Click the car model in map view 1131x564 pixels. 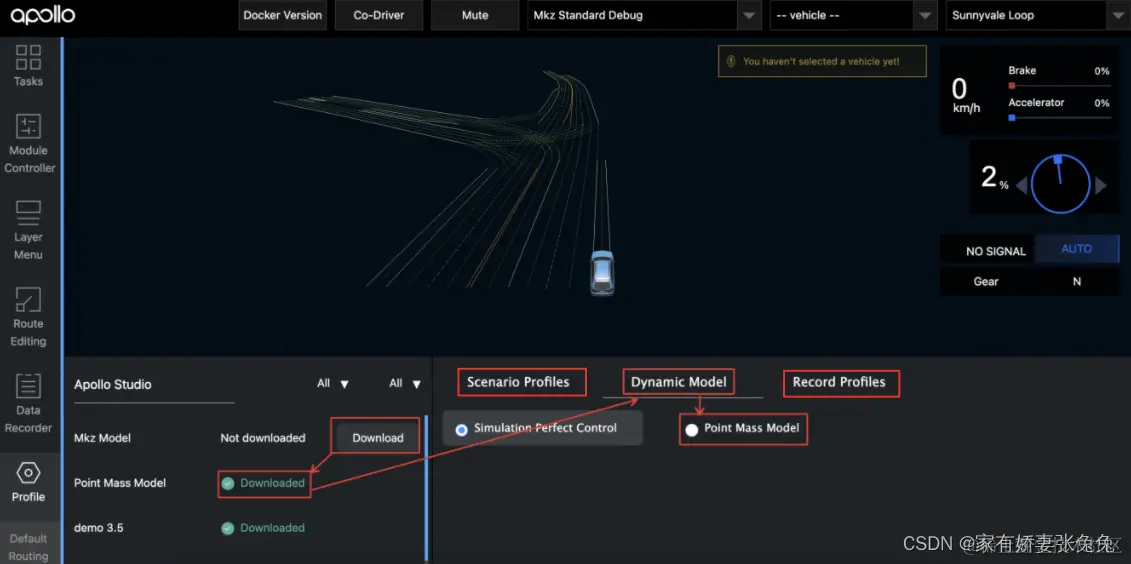(x=602, y=273)
